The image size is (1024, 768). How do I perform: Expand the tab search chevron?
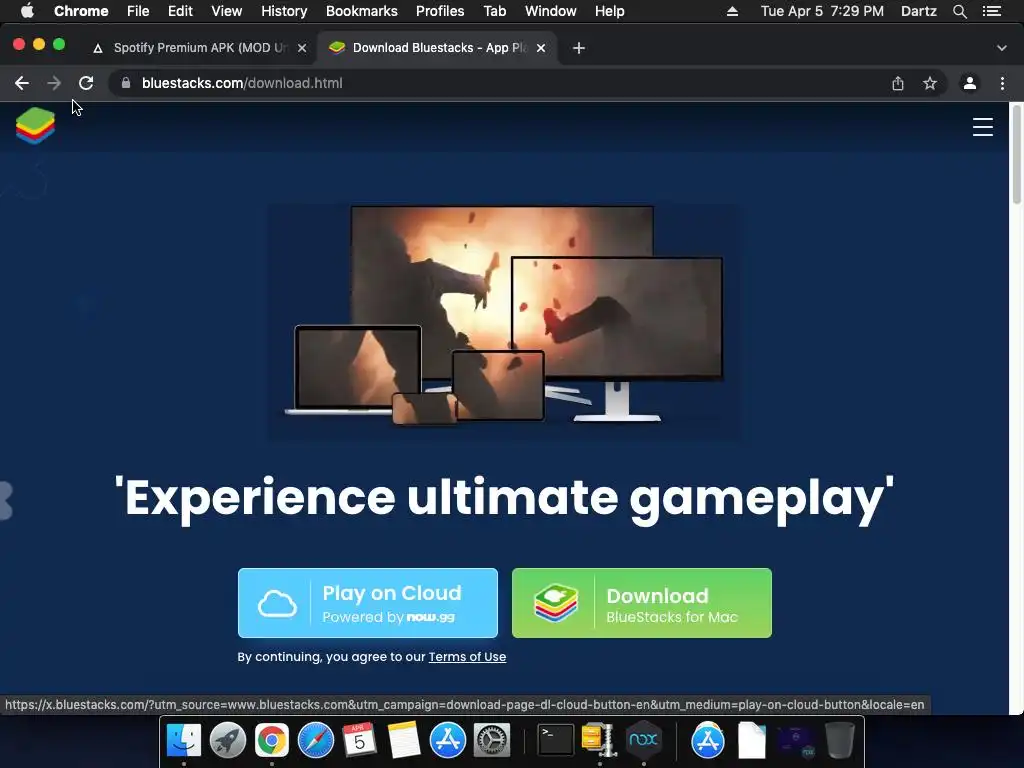[1002, 48]
